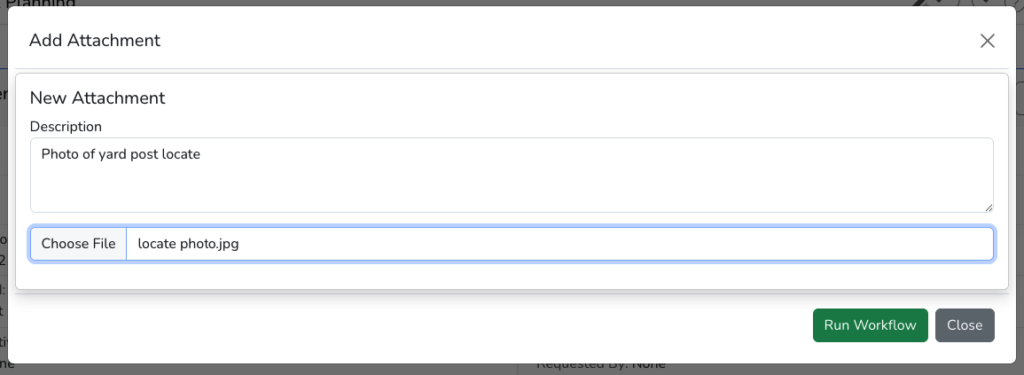Click the dimmed backdrop left of the dialog

coord(3,196)
